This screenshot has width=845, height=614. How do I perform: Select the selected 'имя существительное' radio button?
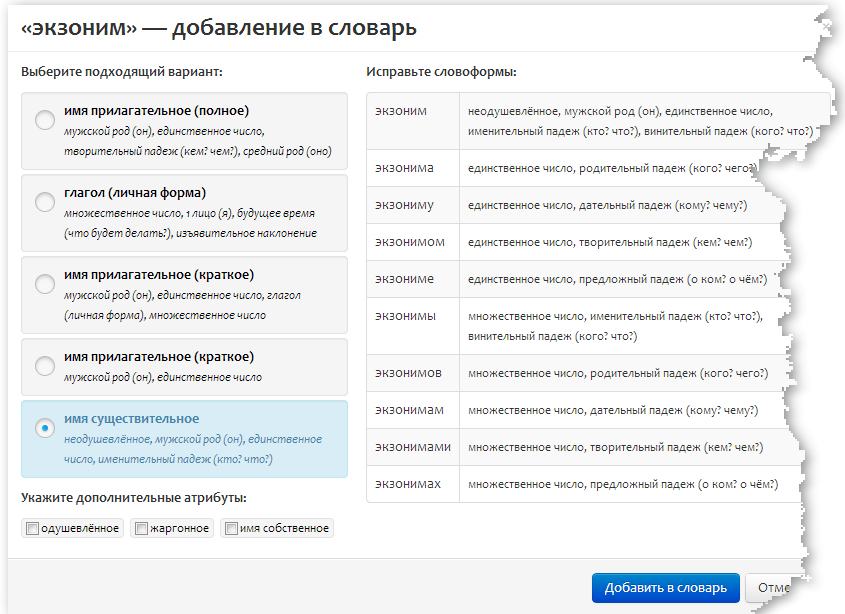click(x=45, y=428)
